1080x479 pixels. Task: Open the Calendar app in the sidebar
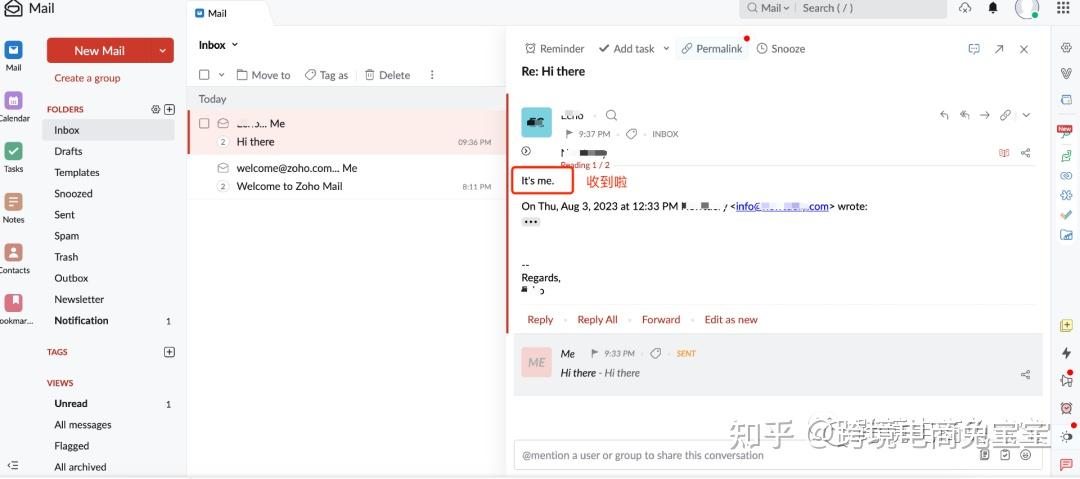tap(13, 101)
